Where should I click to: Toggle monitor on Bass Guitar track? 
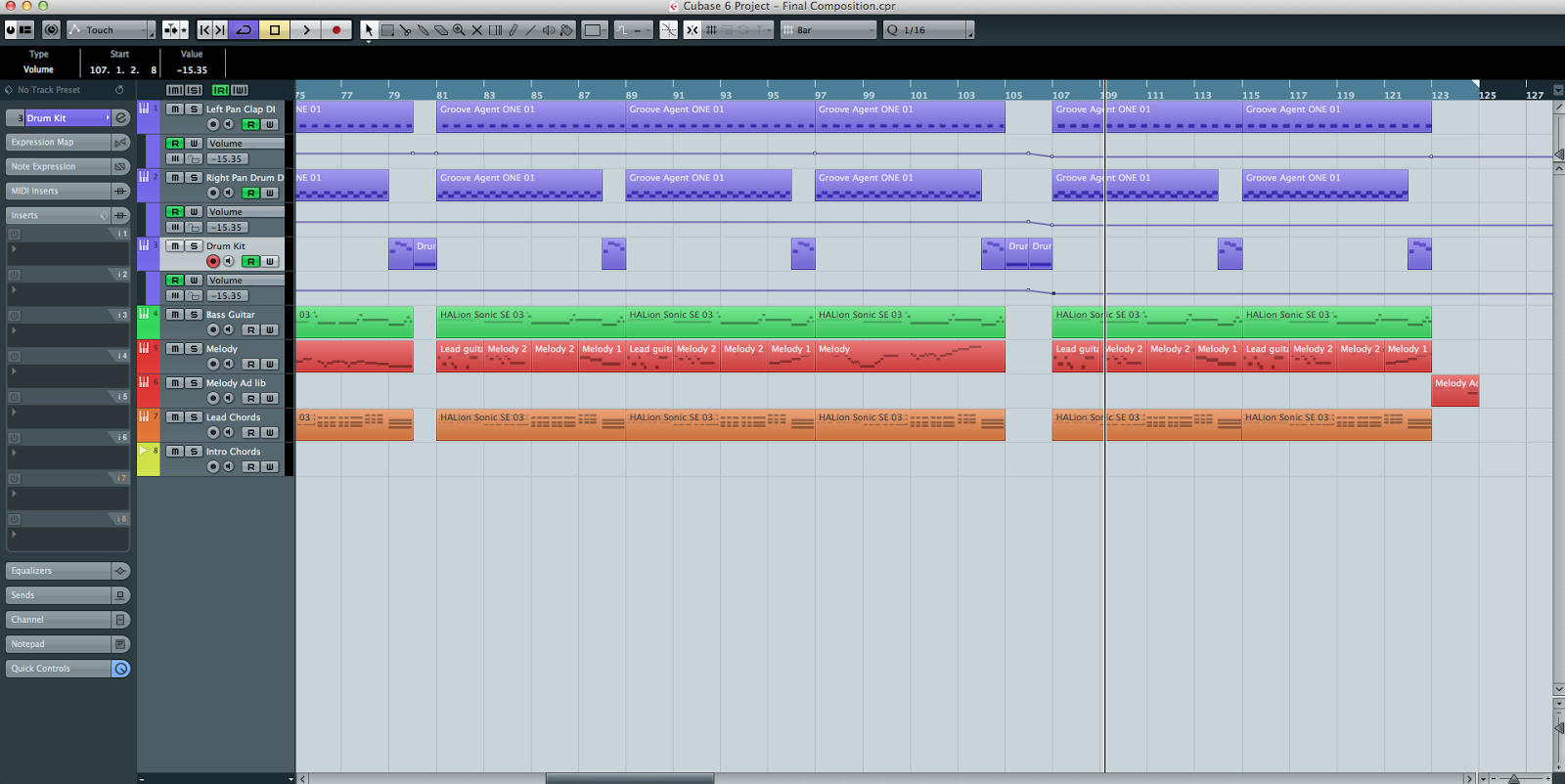(x=228, y=329)
